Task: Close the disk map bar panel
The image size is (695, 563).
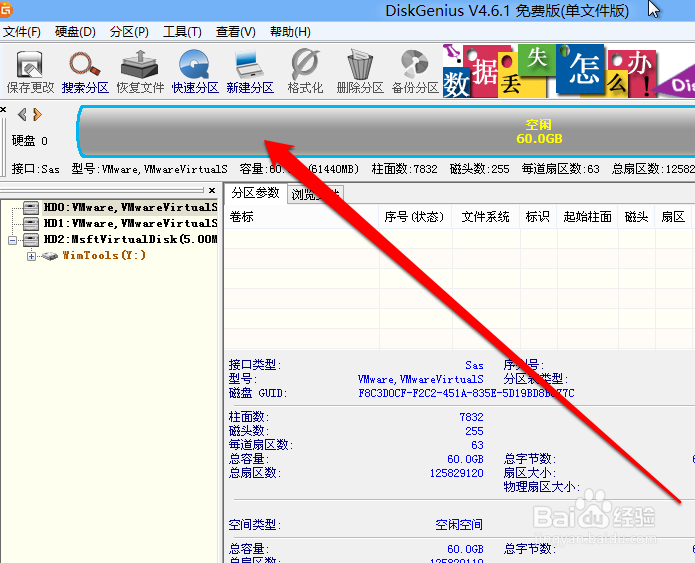Action: coord(3,109)
